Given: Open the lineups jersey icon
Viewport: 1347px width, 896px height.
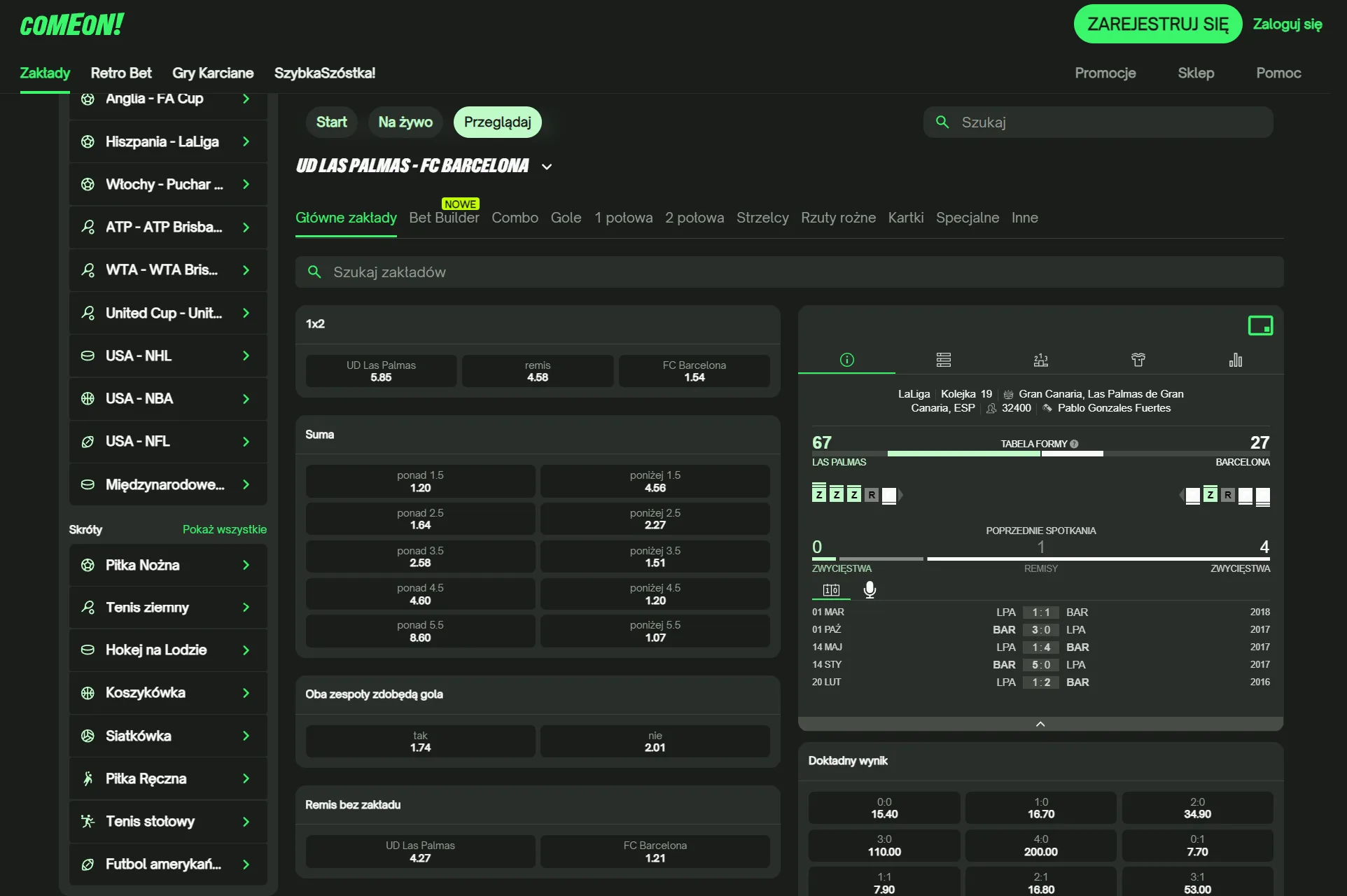Looking at the screenshot, I should coord(1138,360).
